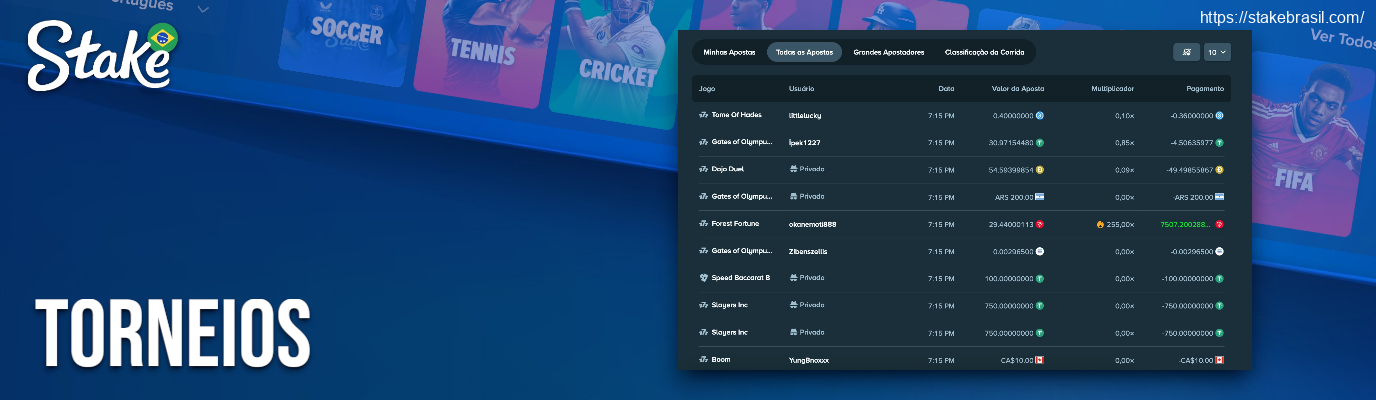1376x400 pixels.
Task: Click the Tome Of Hades game icon
Action: (x=703, y=116)
